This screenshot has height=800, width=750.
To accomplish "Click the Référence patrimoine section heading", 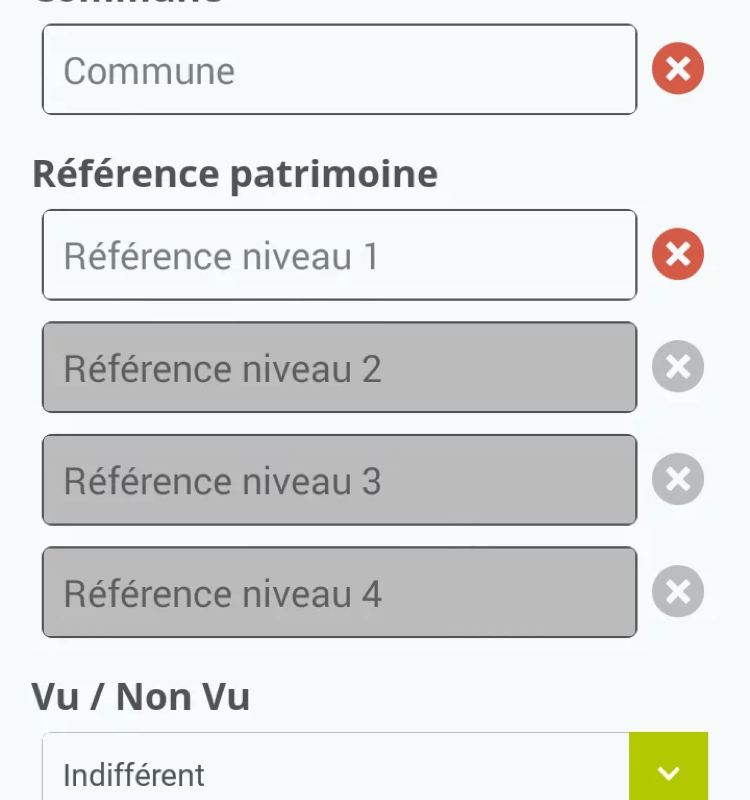I will (x=235, y=174).
